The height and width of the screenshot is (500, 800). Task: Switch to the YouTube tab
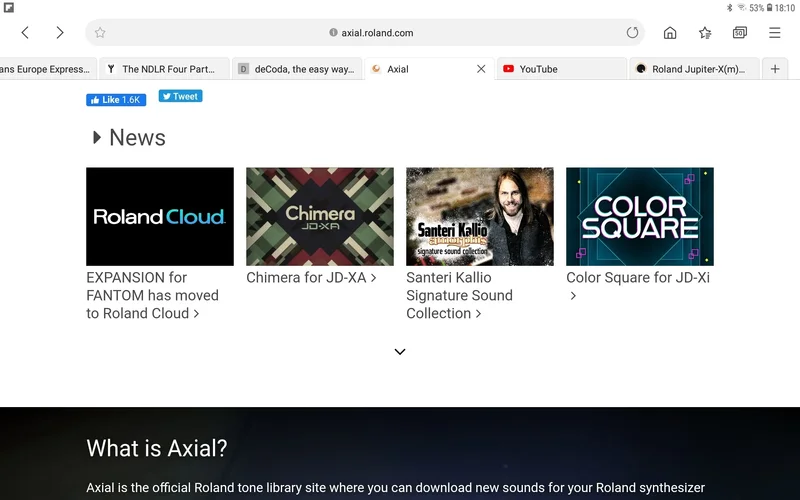[560, 69]
